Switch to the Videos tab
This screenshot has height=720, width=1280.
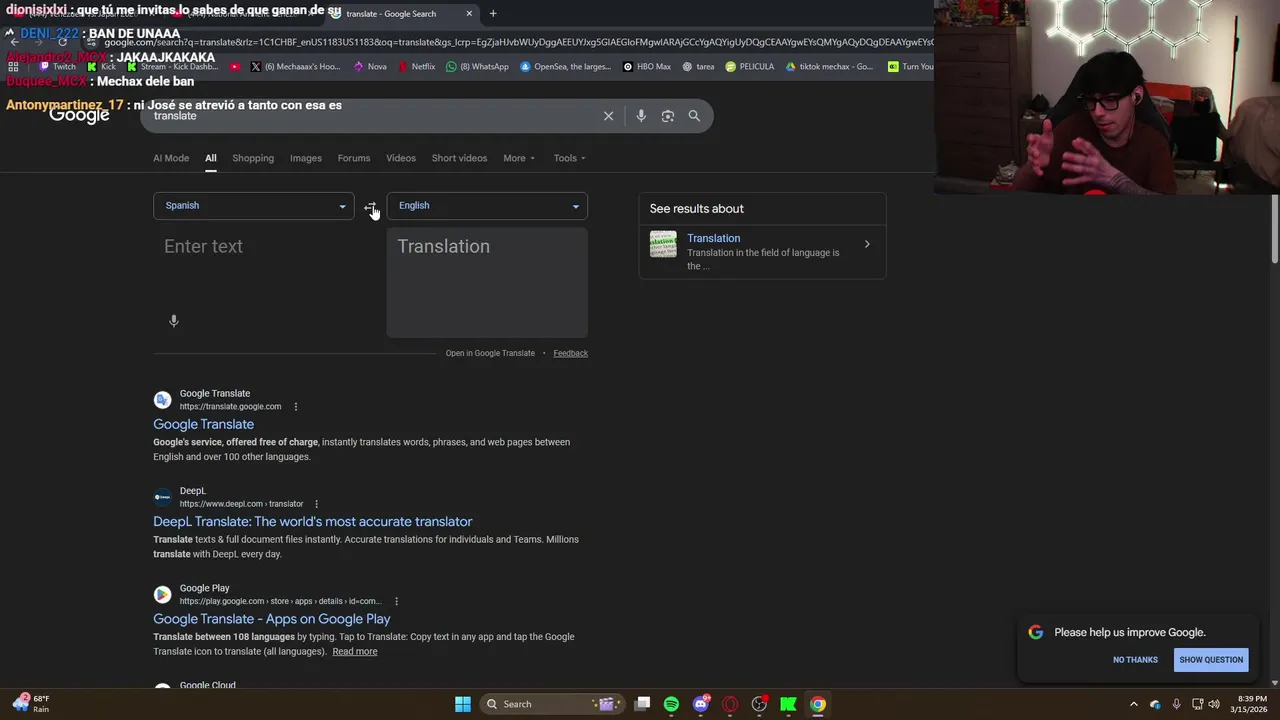pyautogui.click(x=401, y=158)
